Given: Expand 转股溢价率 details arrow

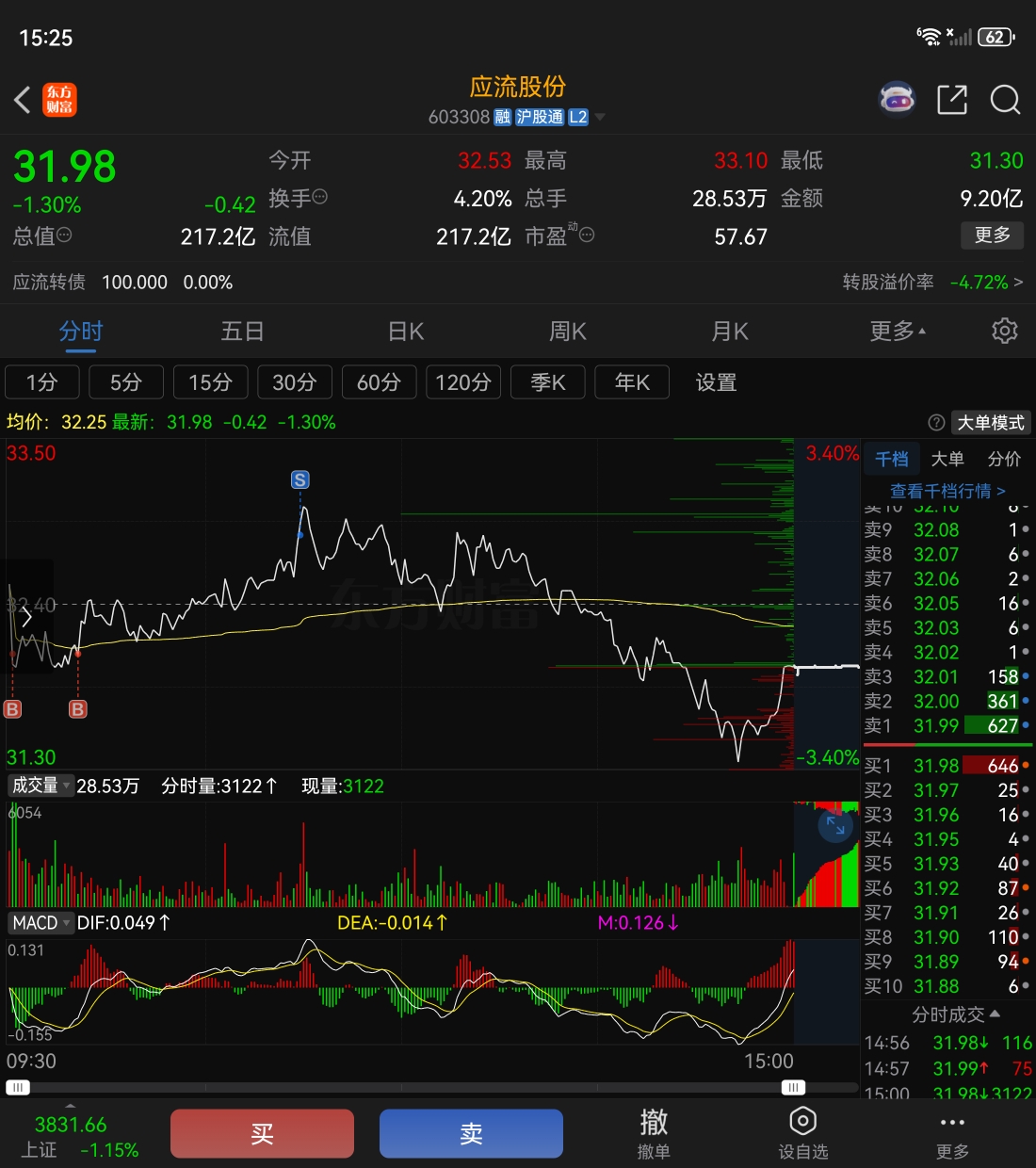Looking at the screenshot, I should click(x=1018, y=282).
